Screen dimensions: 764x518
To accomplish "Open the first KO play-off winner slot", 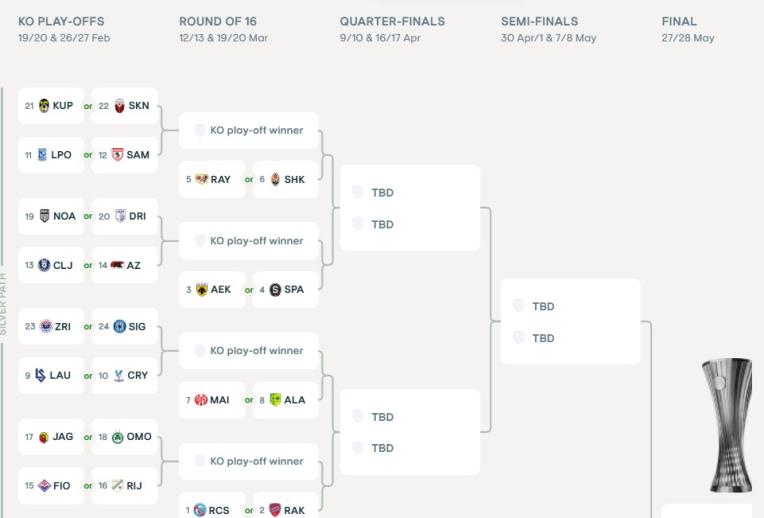I will (x=249, y=131).
